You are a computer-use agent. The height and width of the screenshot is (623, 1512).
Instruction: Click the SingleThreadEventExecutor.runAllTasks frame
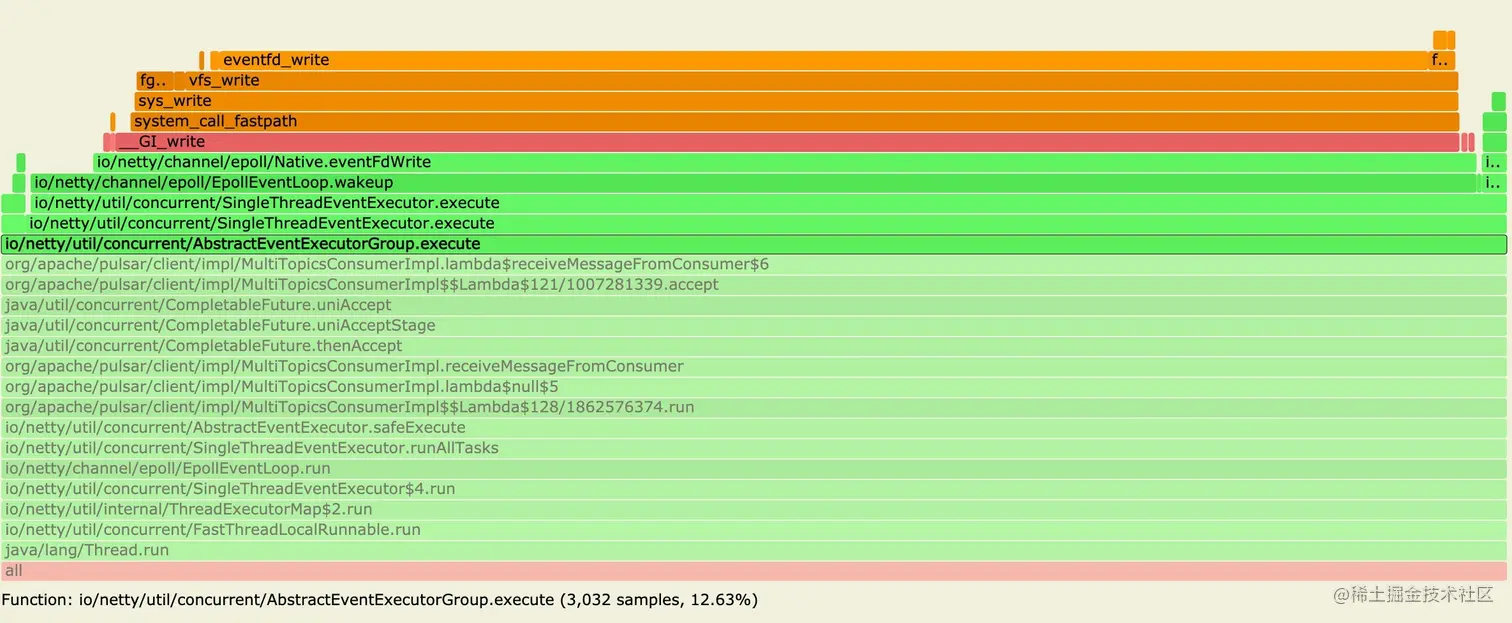(754, 448)
